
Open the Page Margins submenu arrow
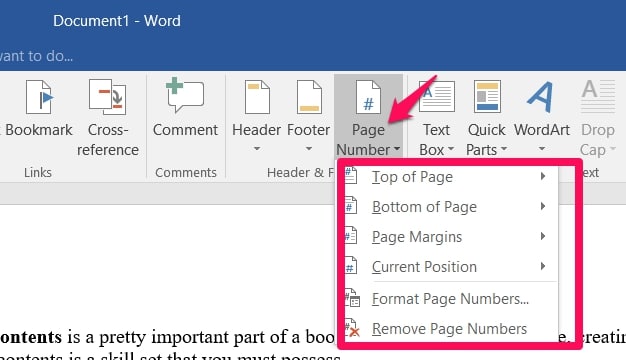tap(543, 236)
